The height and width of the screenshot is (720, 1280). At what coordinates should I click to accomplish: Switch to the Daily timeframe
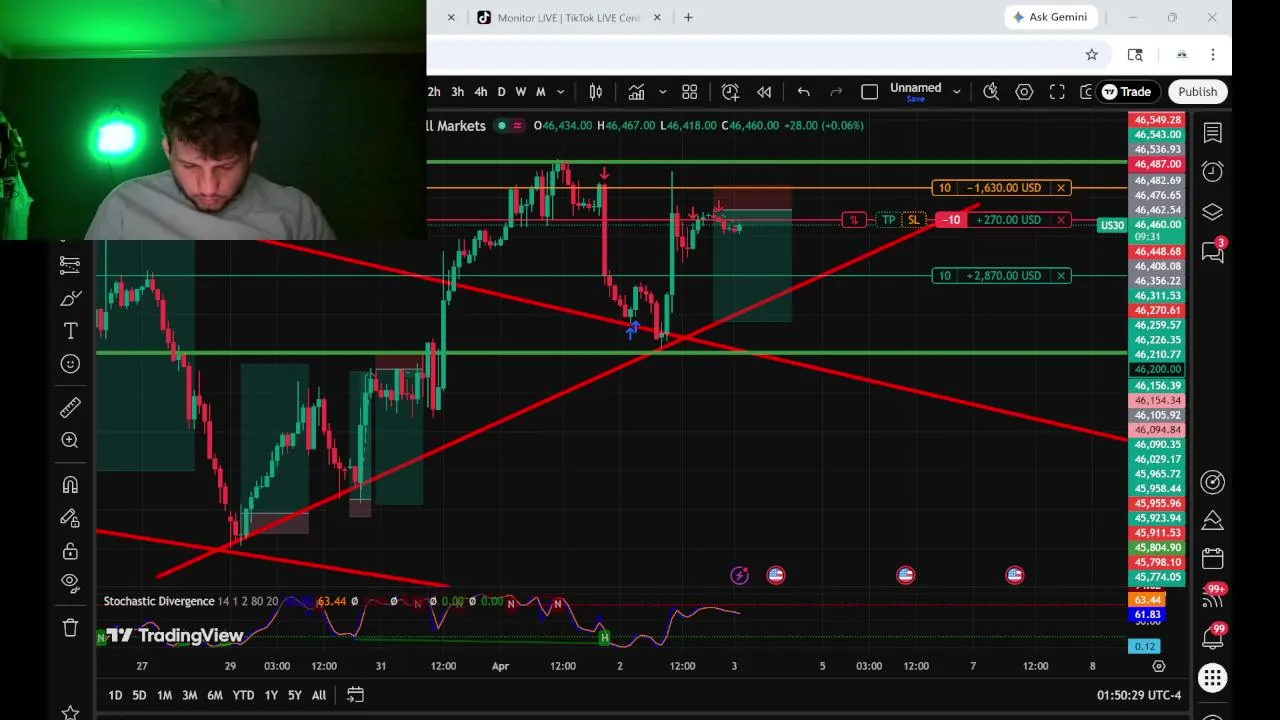point(502,92)
